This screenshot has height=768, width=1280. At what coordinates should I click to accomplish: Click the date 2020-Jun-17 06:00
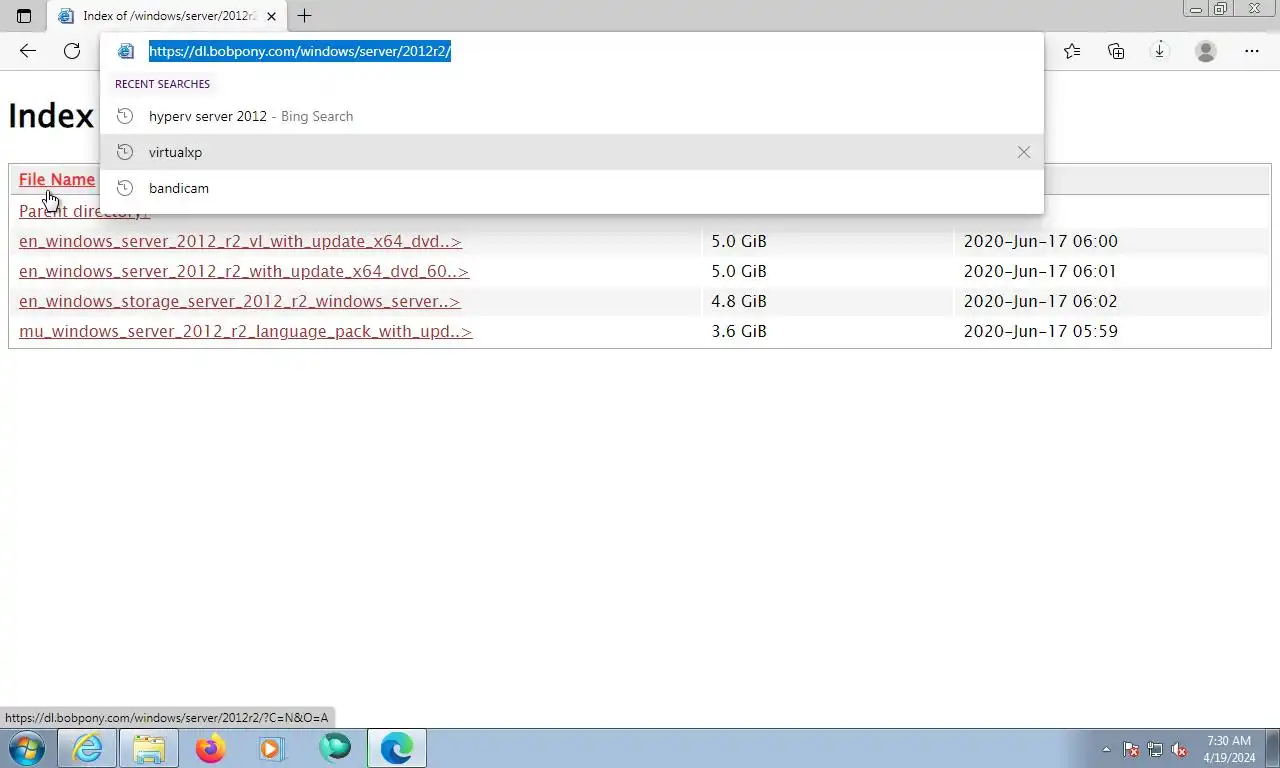[1040, 241]
